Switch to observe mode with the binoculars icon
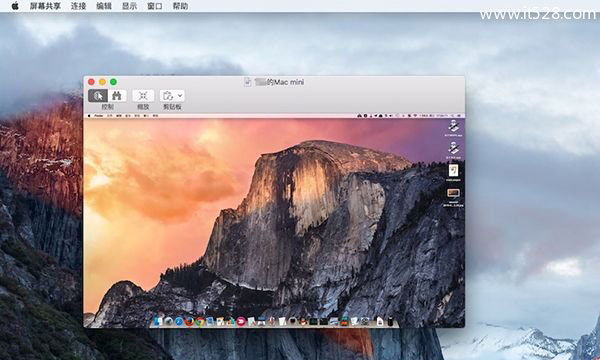The width and height of the screenshot is (600, 360). coord(117,96)
